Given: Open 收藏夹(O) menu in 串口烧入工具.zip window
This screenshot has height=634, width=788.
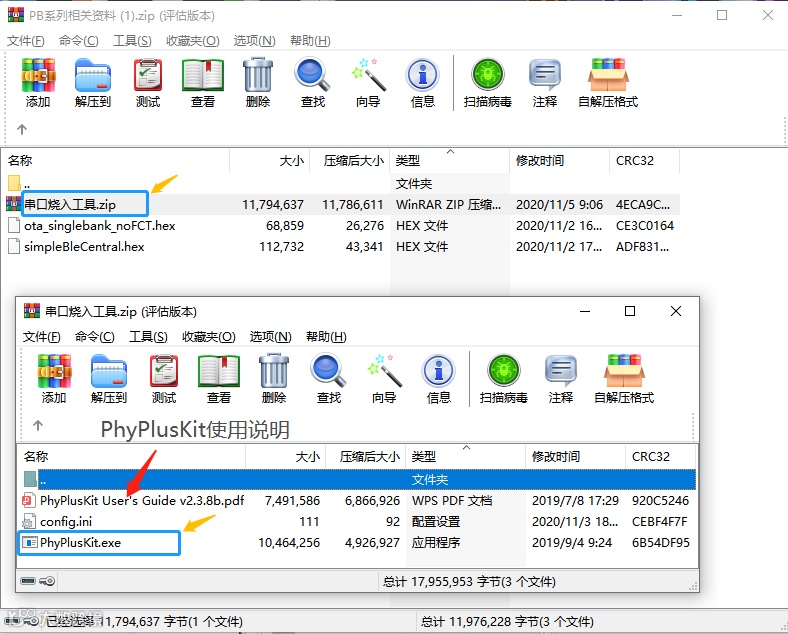Looking at the screenshot, I should pyautogui.click(x=209, y=337).
